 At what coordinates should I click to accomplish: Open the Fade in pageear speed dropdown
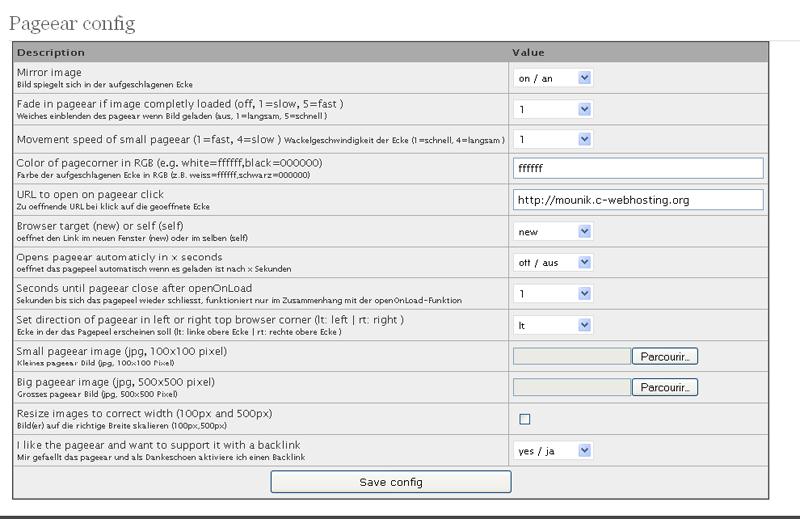553,109
